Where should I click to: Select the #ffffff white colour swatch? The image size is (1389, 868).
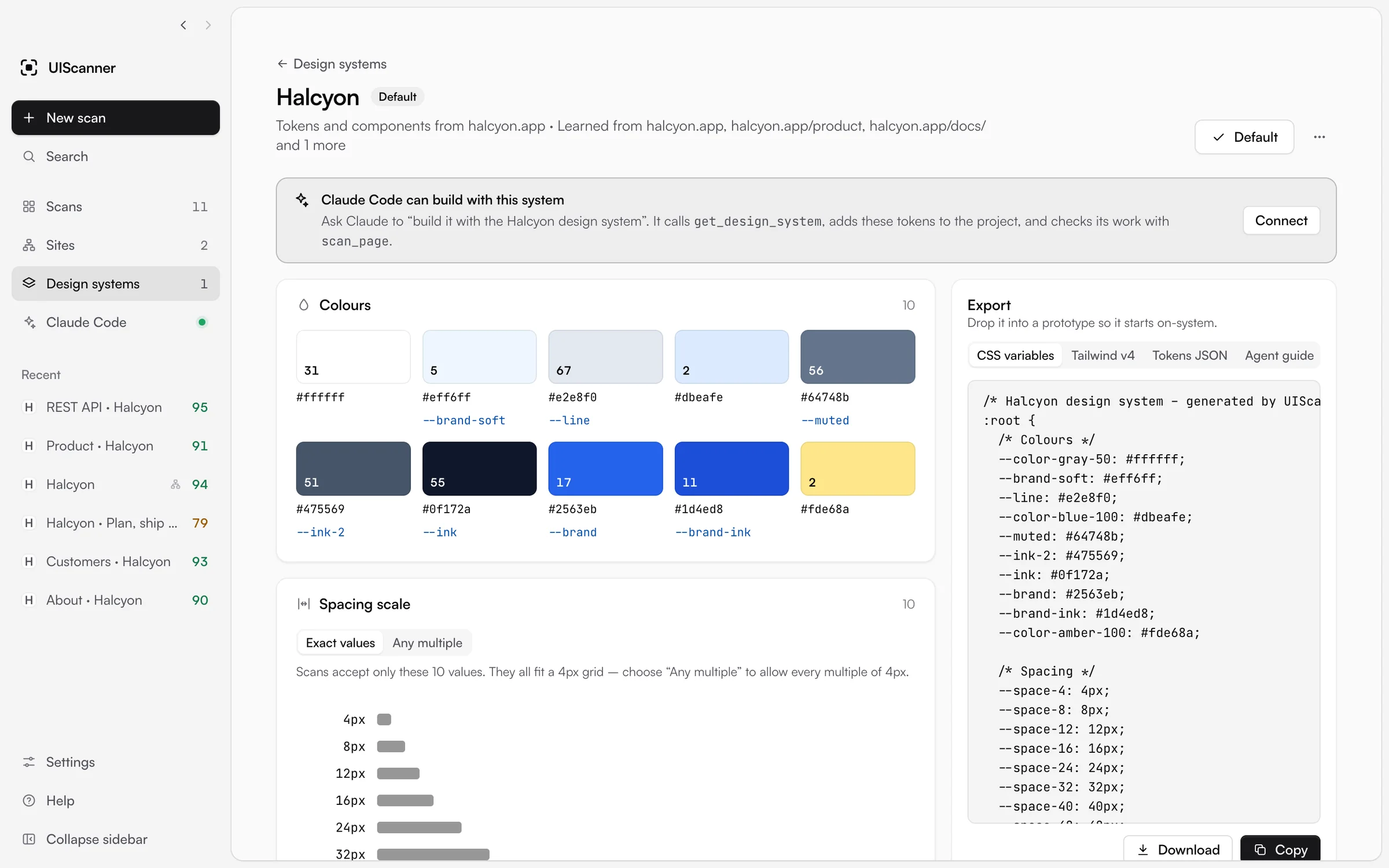(353, 356)
